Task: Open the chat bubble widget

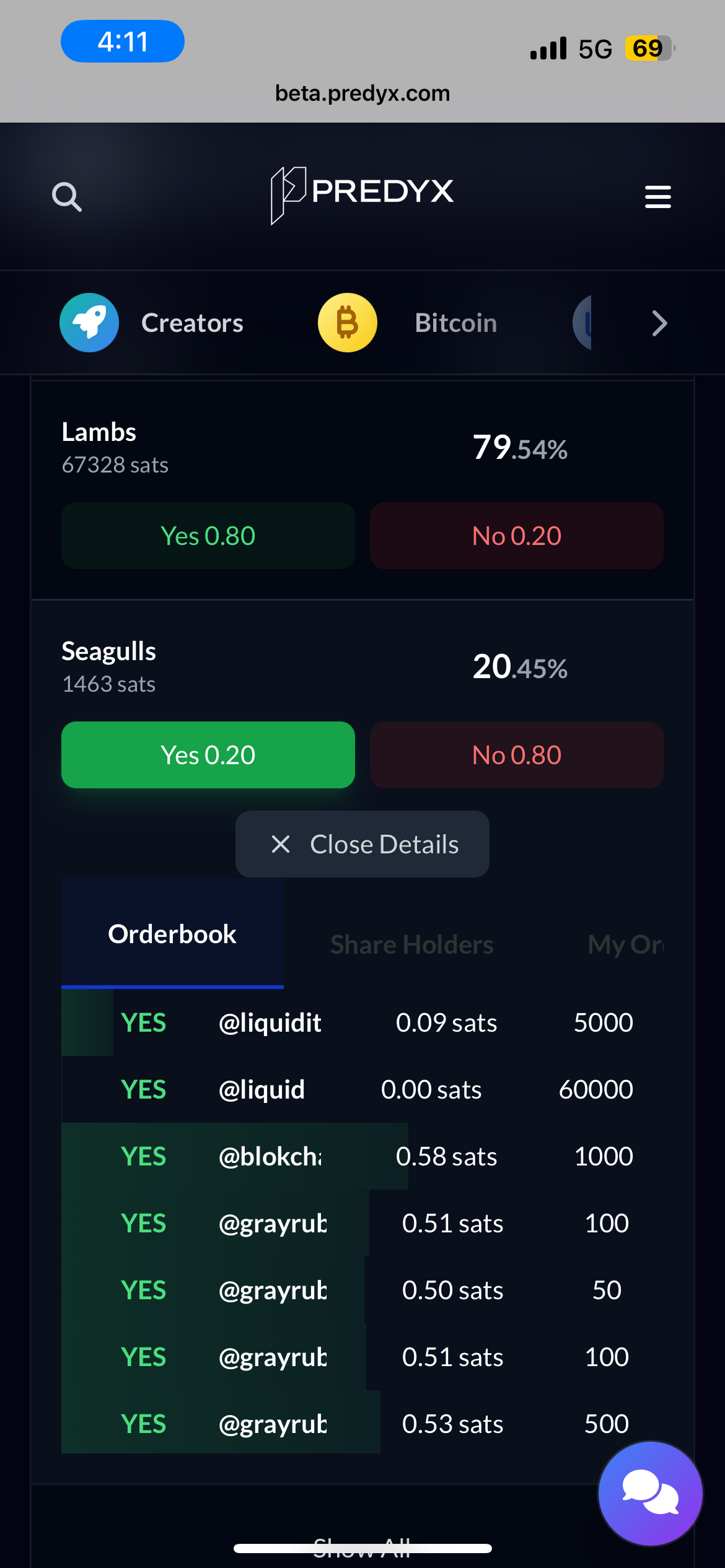Action: 650,1493
